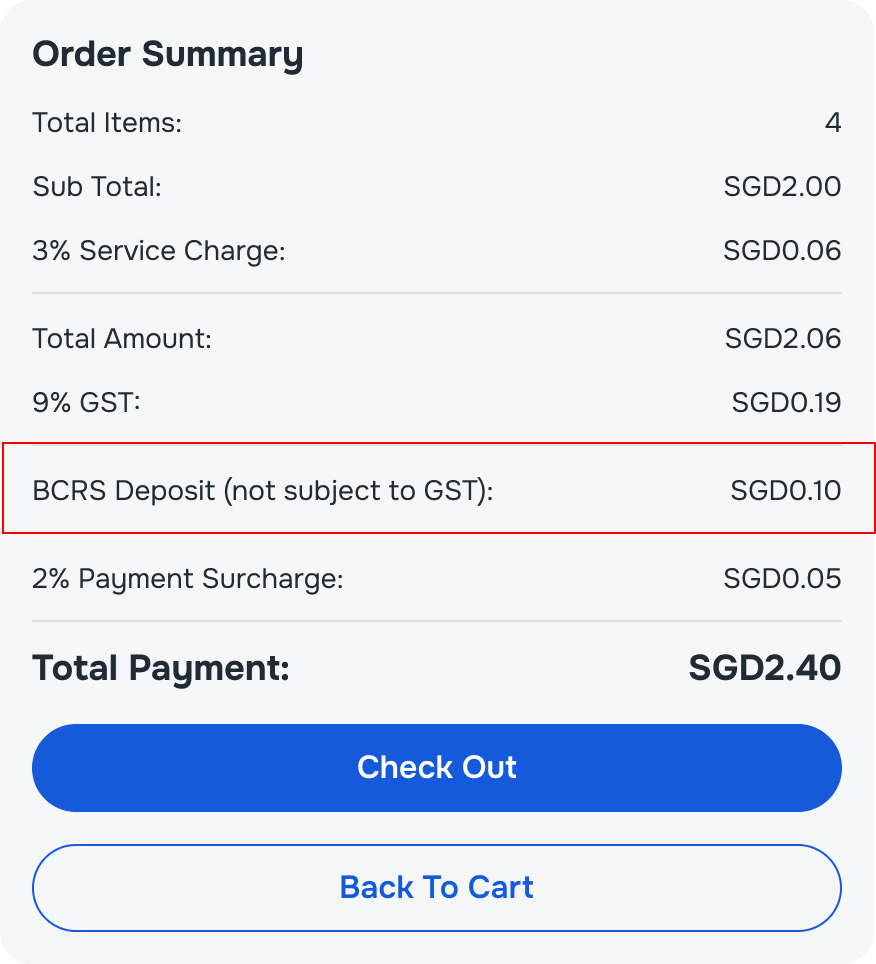The width and height of the screenshot is (876, 964).
Task: Click the 2% Payment Surcharge label
Action: [187, 579]
